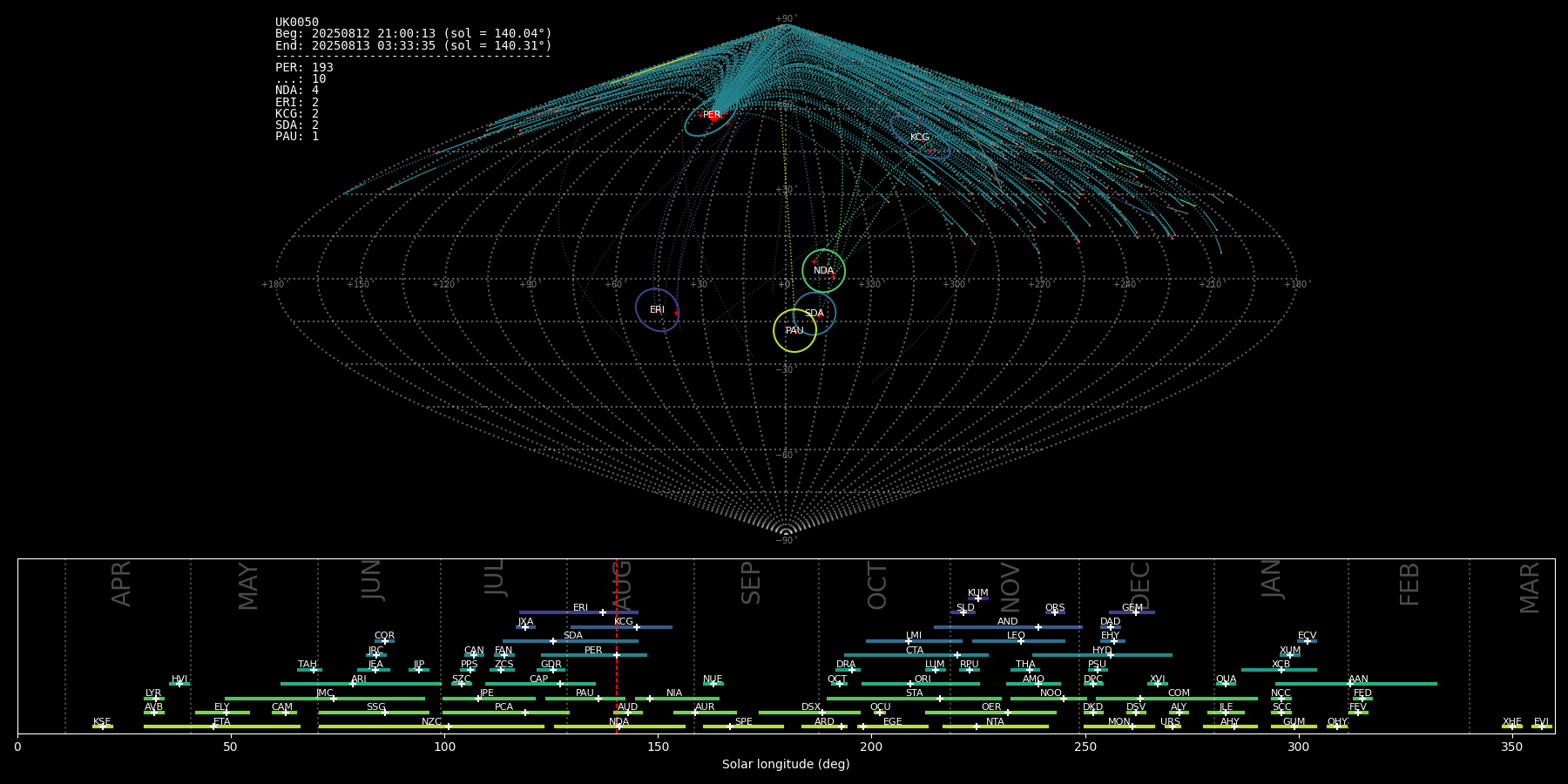Select the End: 20250813 03:33:35 line
This screenshot has width=1568, height=784.
click(414, 45)
